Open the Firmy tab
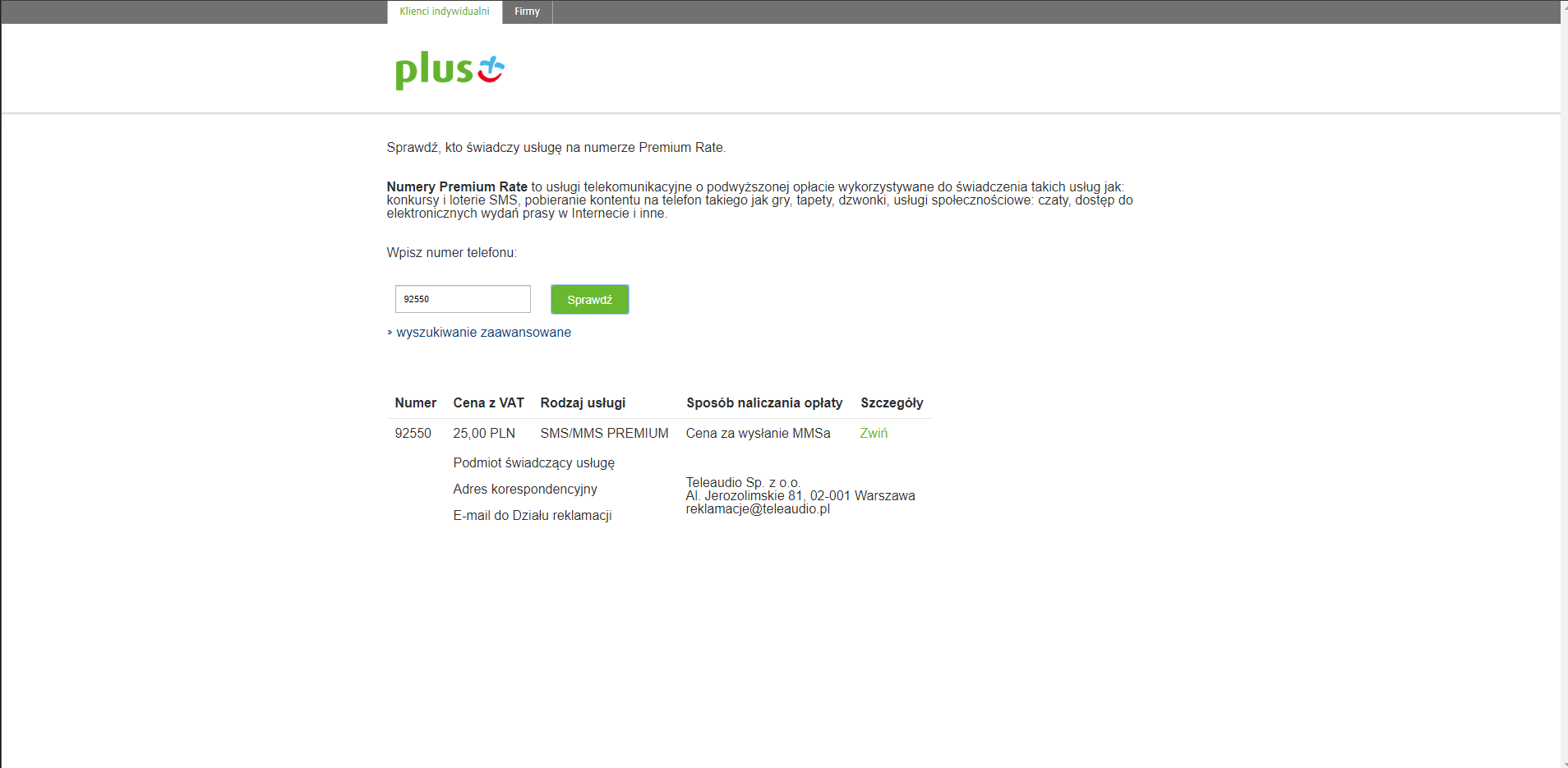 coord(527,11)
